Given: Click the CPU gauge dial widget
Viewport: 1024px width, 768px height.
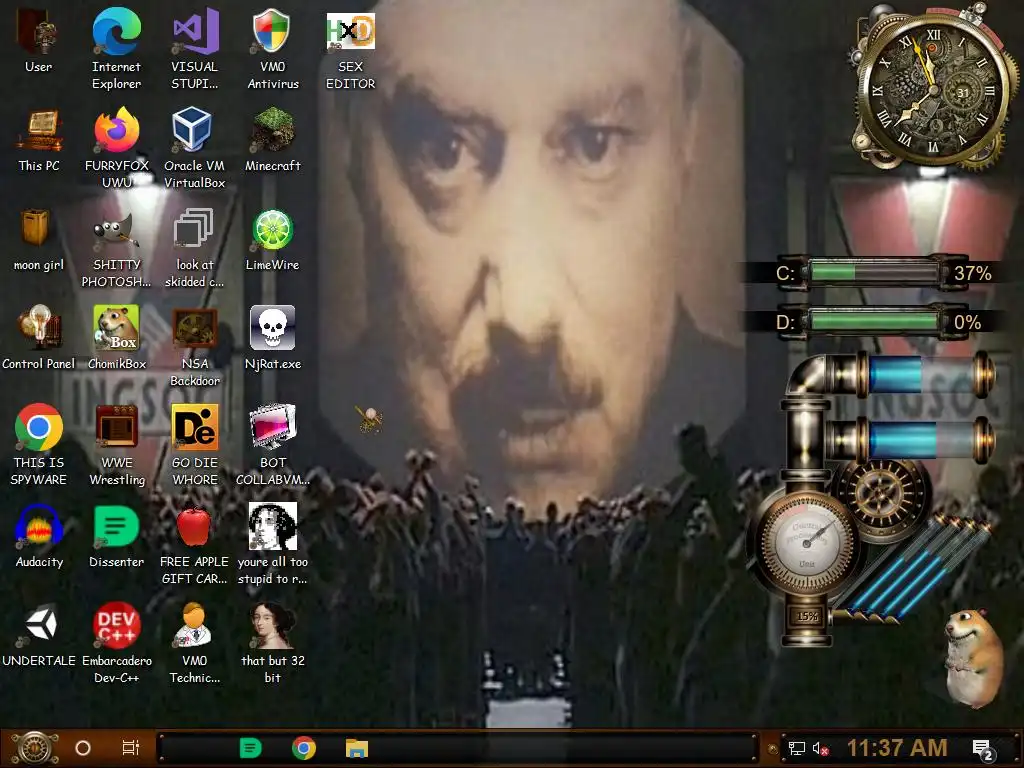Looking at the screenshot, I should tap(807, 543).
